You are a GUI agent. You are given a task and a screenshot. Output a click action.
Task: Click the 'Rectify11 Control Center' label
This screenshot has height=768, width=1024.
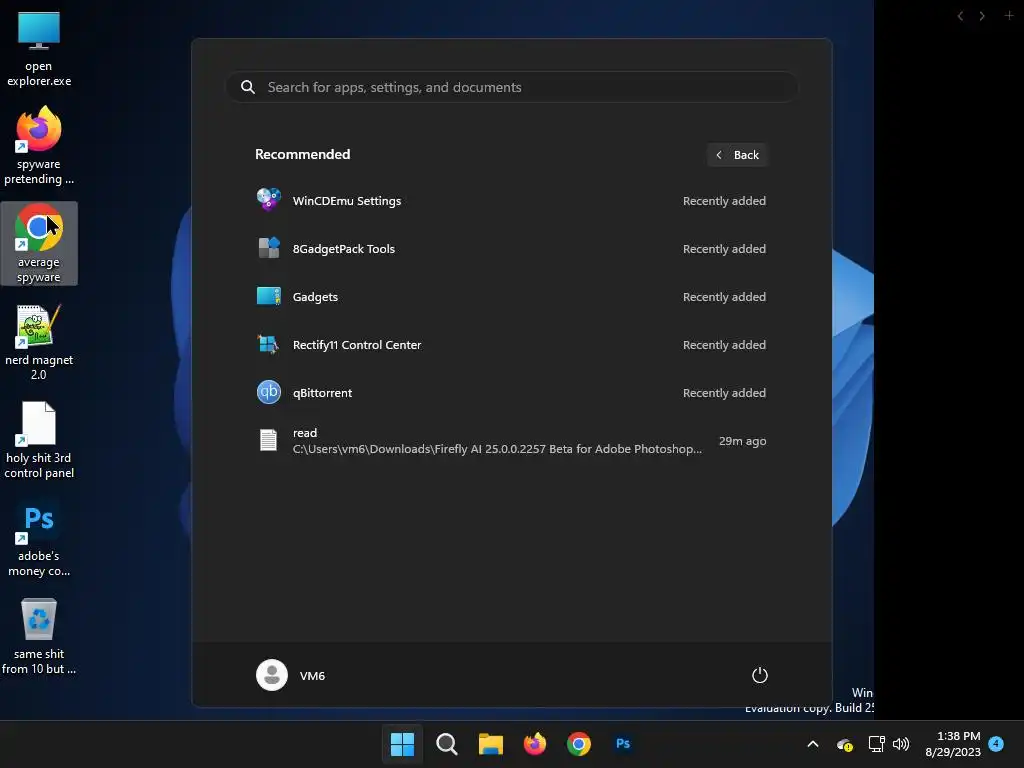[357, 345]
